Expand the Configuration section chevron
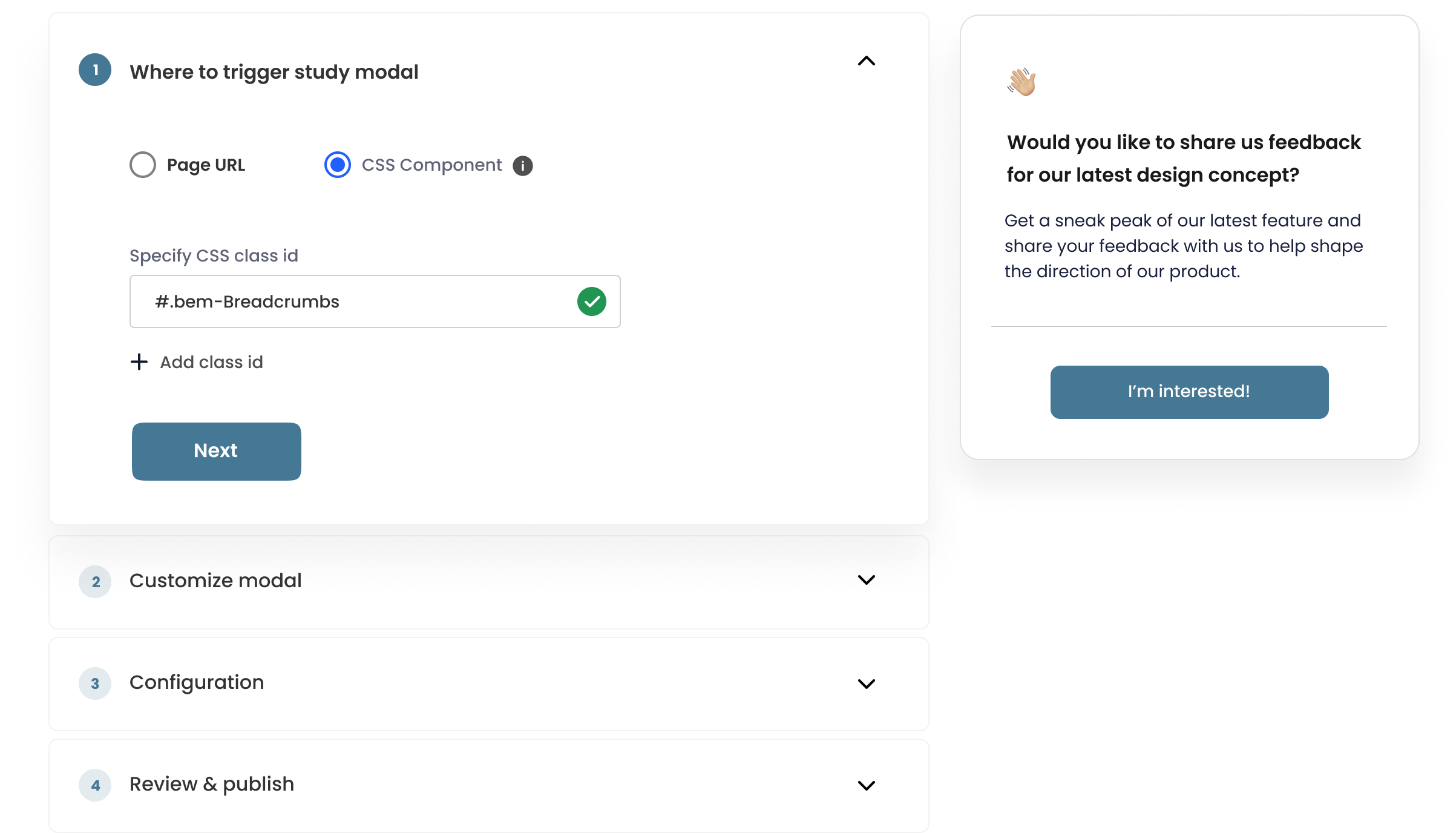The height and width of the screenshot is (833, 1456). (866, 683)
